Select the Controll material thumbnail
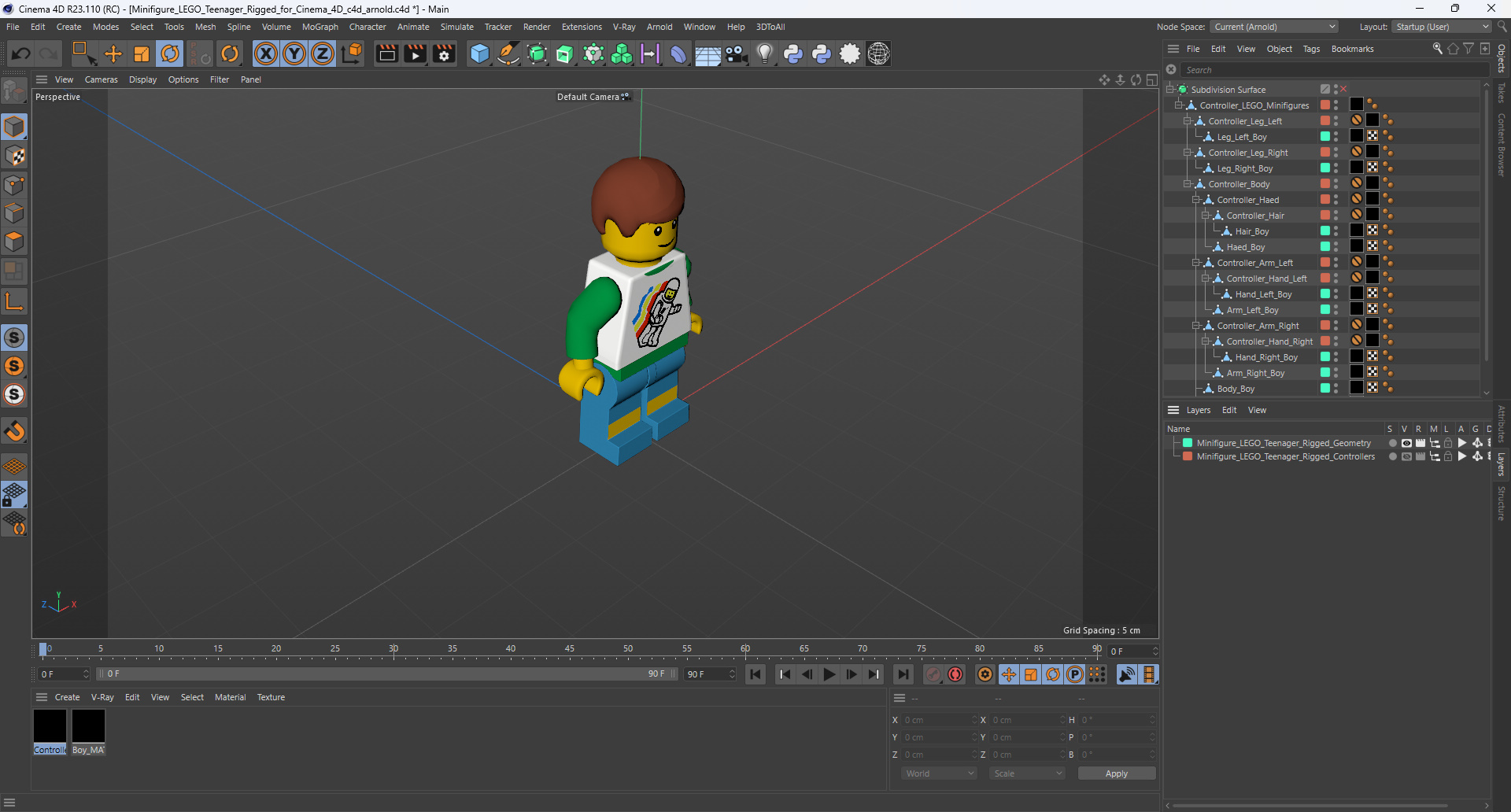The height and width of the screenshot is (812, 1511). tap(50, 726)
